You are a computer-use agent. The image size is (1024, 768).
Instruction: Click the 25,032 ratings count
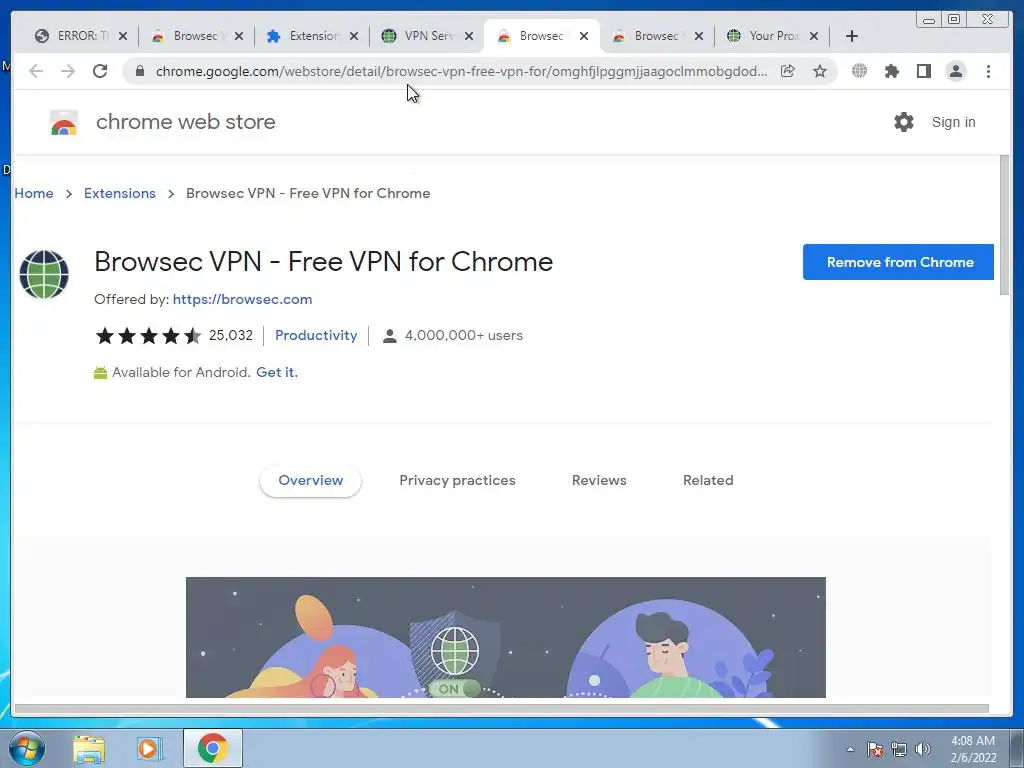point(231,335)
